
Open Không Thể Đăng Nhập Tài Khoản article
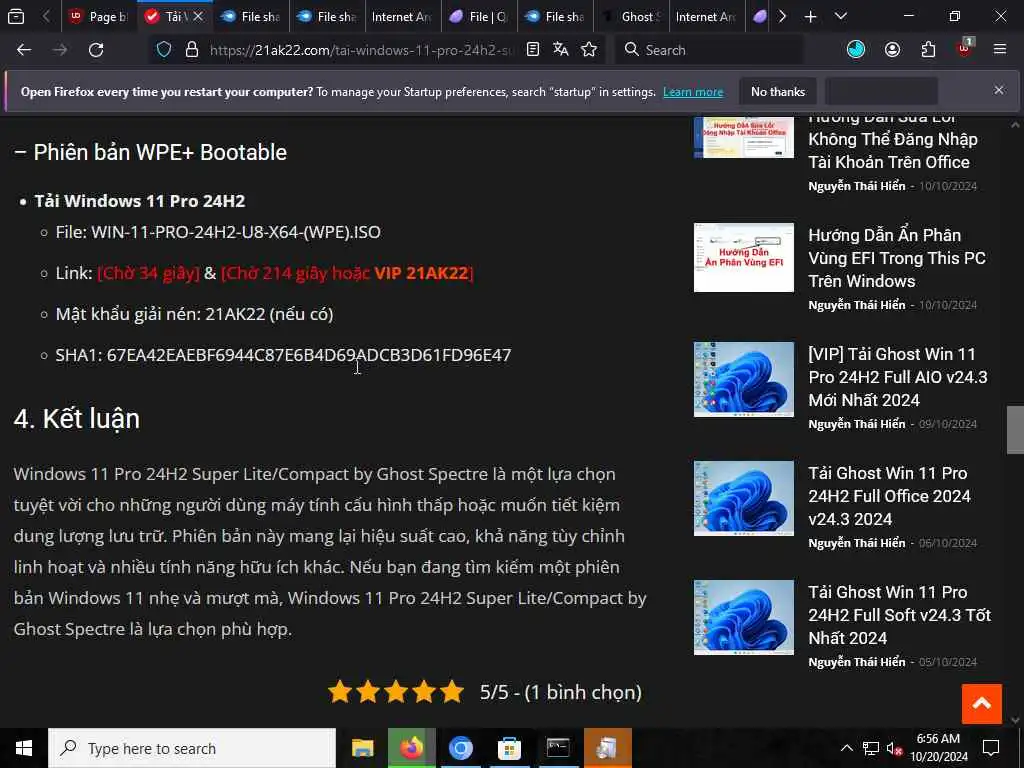click(x=893, y=139)
